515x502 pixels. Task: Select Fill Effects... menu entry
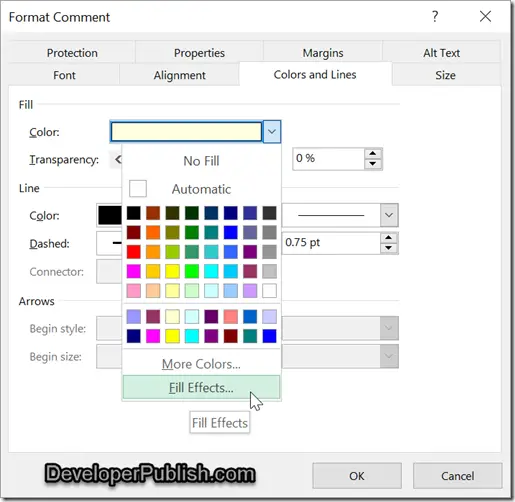tap(201, 387)
